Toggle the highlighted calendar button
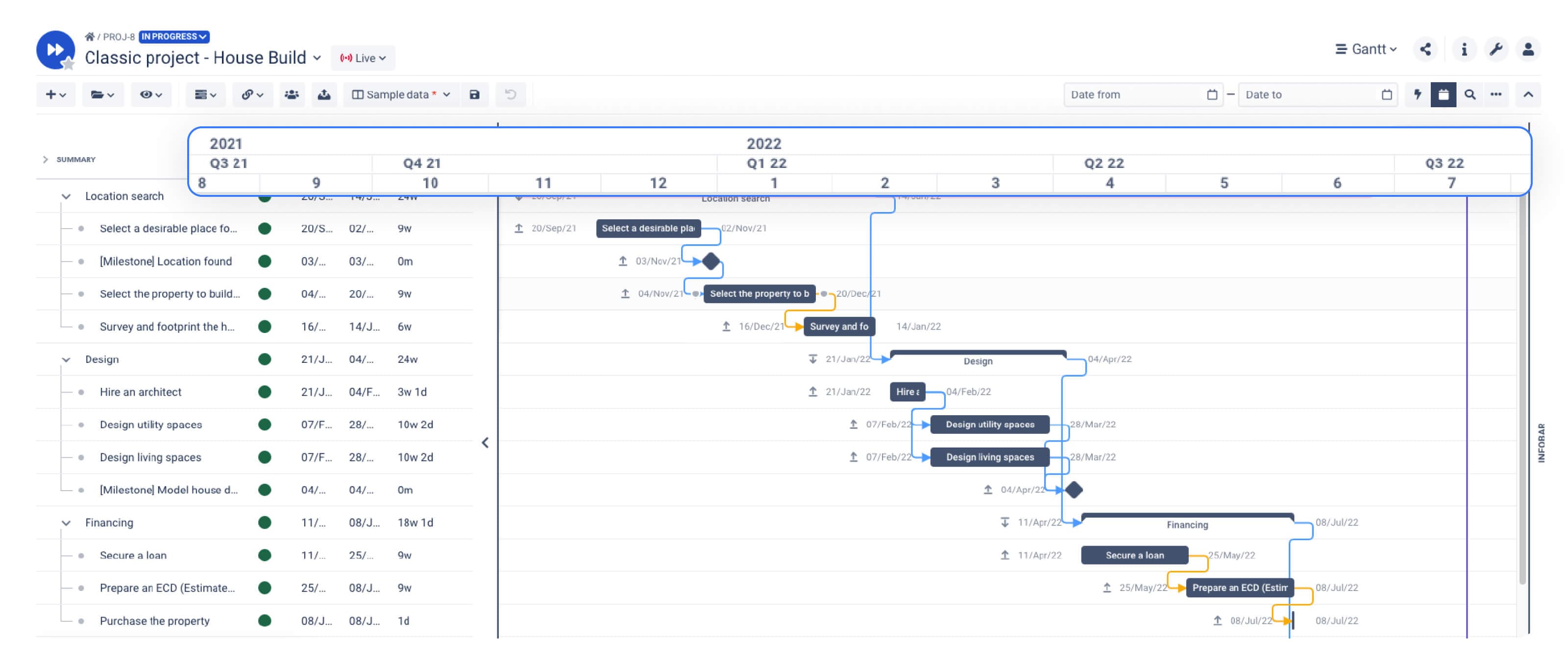This screenshot has width=1568, height=662. (1443, 95)
